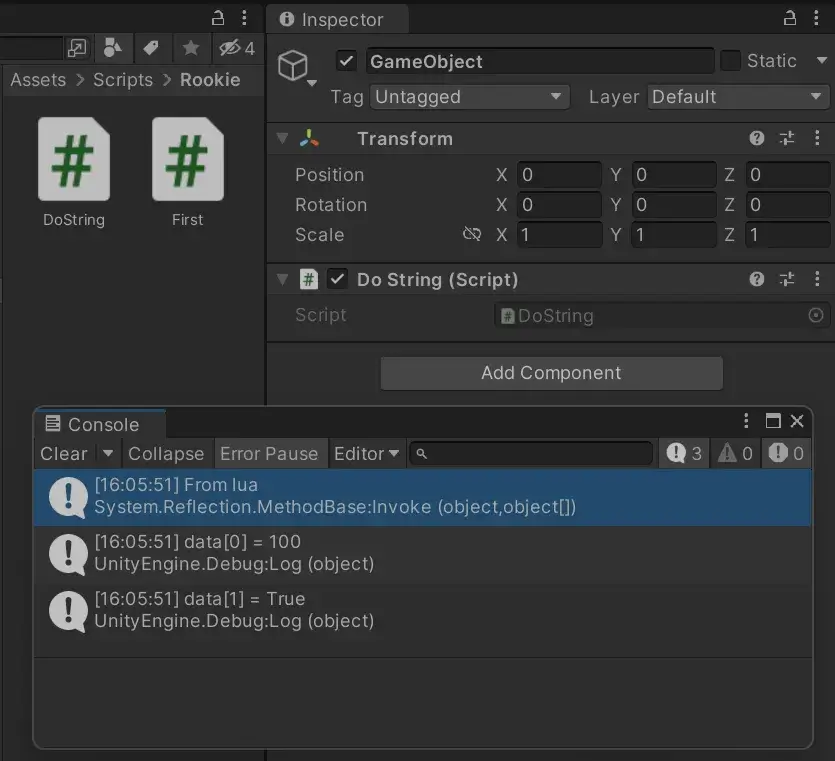Image resolution: width=835 pixels, height=761 pixels.
Task: Click the Rotation Y value field
Action: click(x=674, y=205)
